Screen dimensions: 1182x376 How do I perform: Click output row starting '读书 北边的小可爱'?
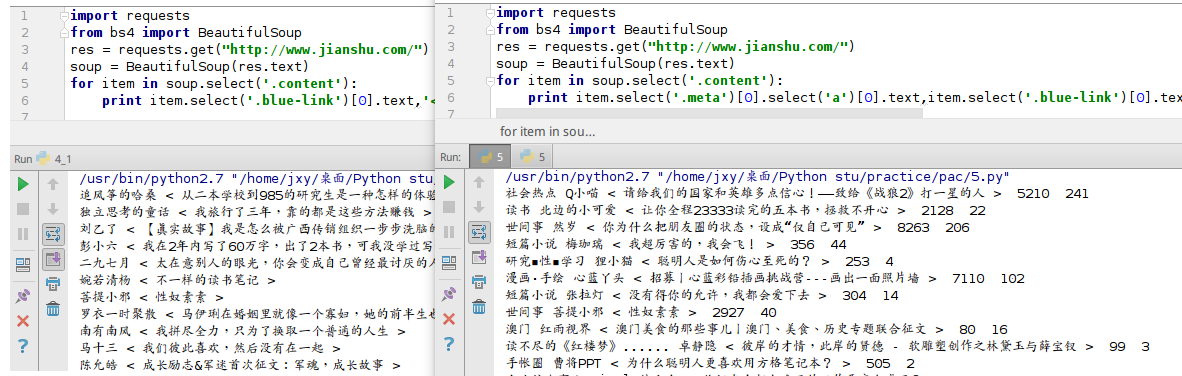coord(745,210)
